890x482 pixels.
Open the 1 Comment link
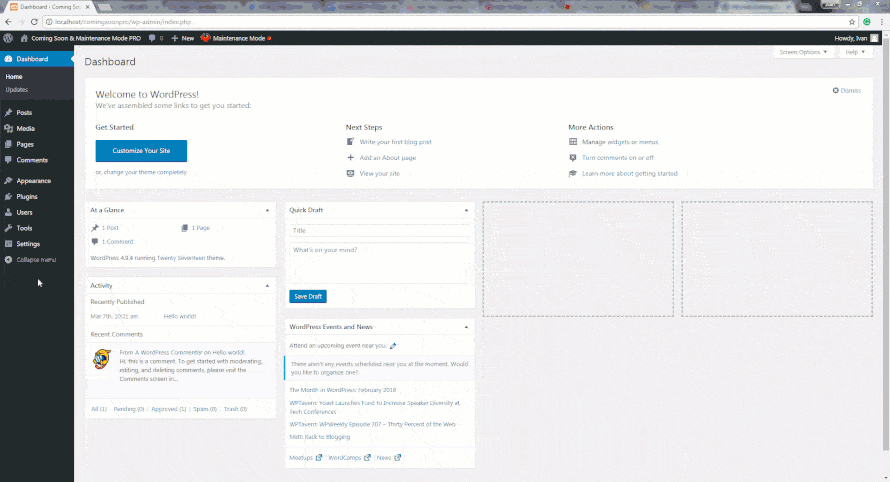[x=112, y=242]
